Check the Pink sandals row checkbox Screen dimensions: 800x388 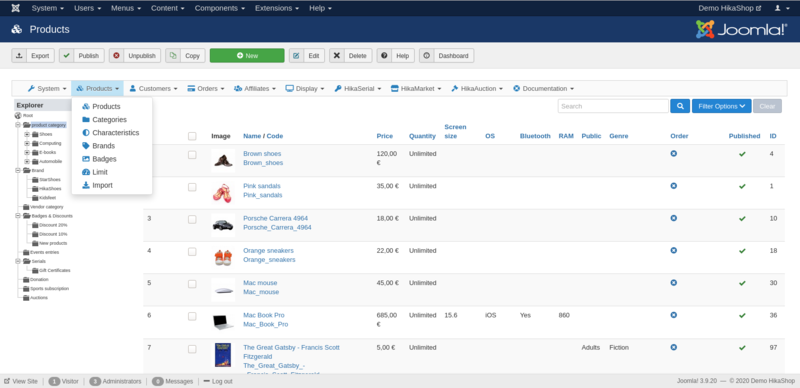(x=192, y=187)
